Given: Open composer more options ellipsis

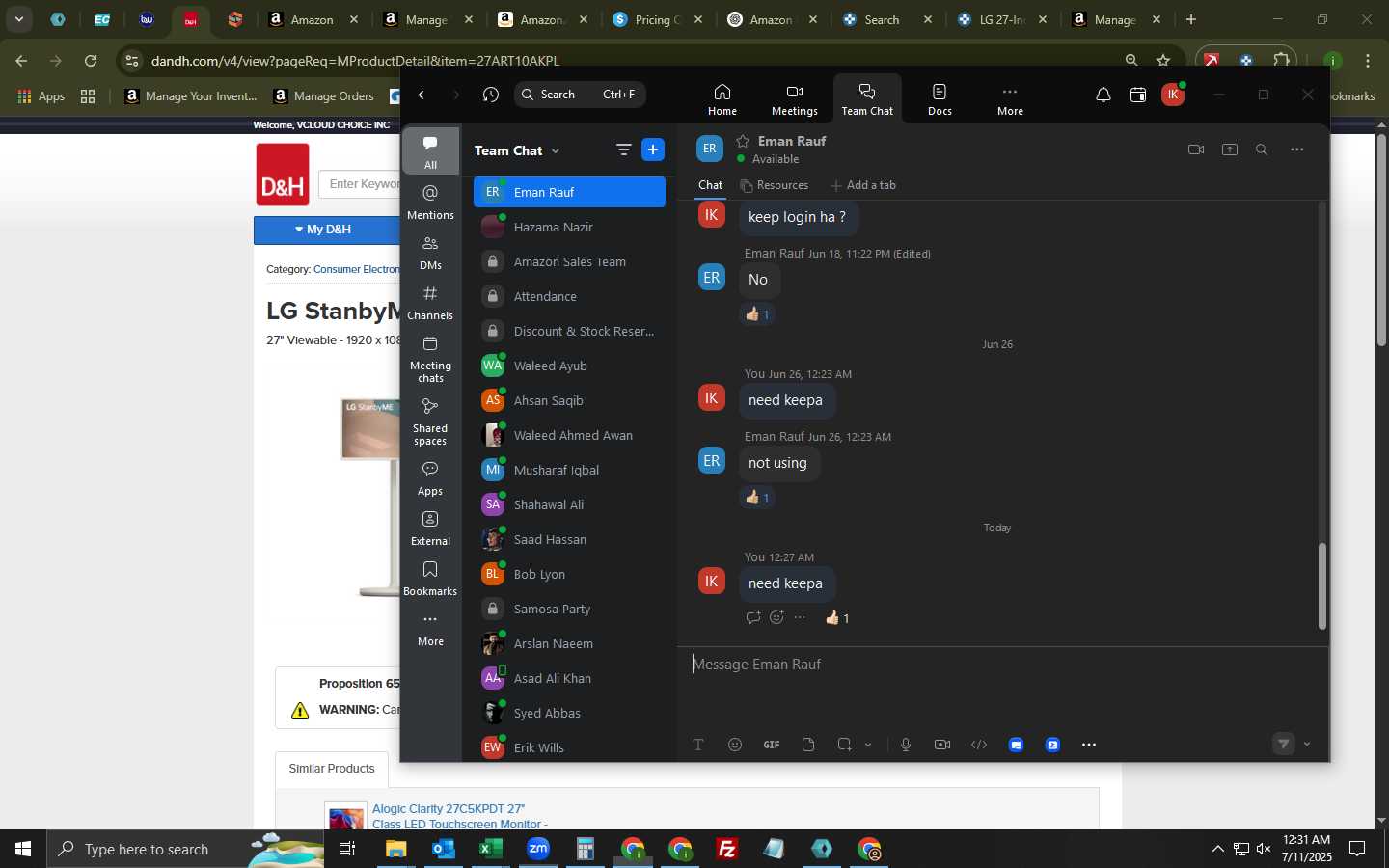Looking at the screenshot, I should [x=1089, y=745].
